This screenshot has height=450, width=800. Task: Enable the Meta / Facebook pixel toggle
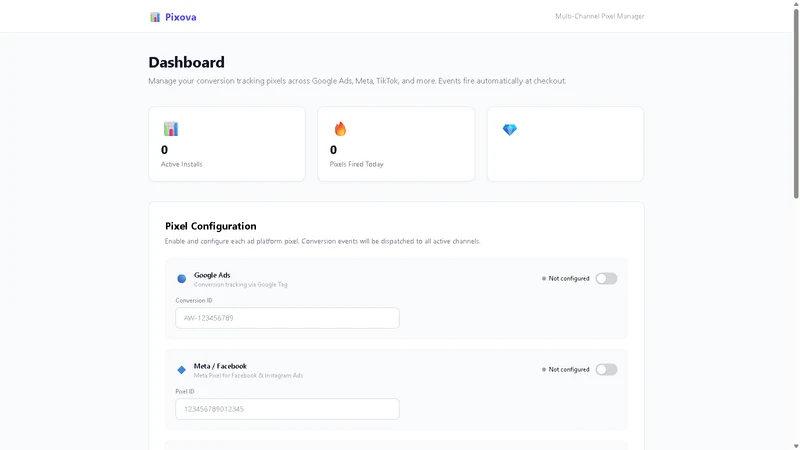pos(606,369)
